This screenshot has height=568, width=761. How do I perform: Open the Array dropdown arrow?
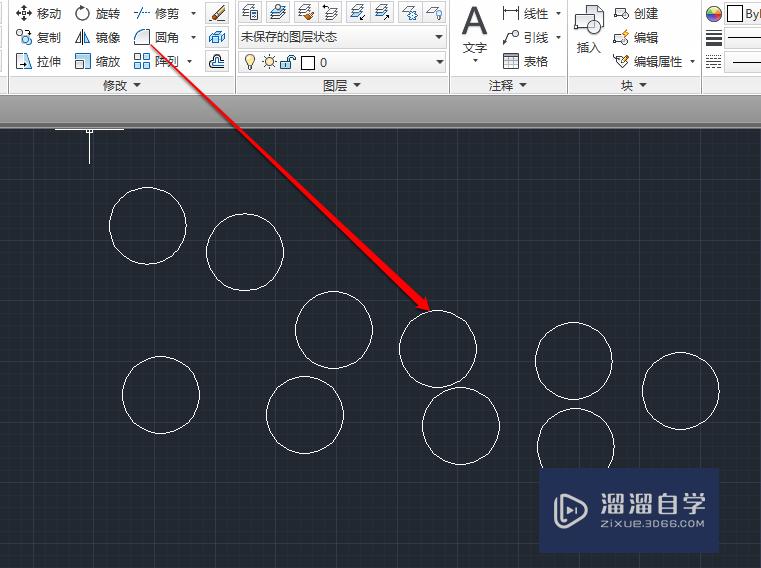pyautogui.click(x=190, y=61)
